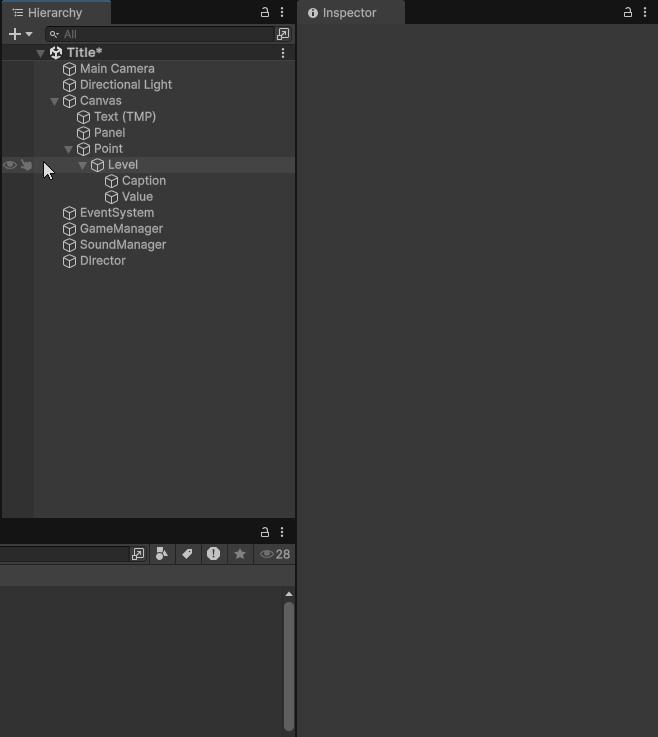Viewport: 658px width, 737px height.
Task: Collapse the Point object's children
Action: pos(68,149)
